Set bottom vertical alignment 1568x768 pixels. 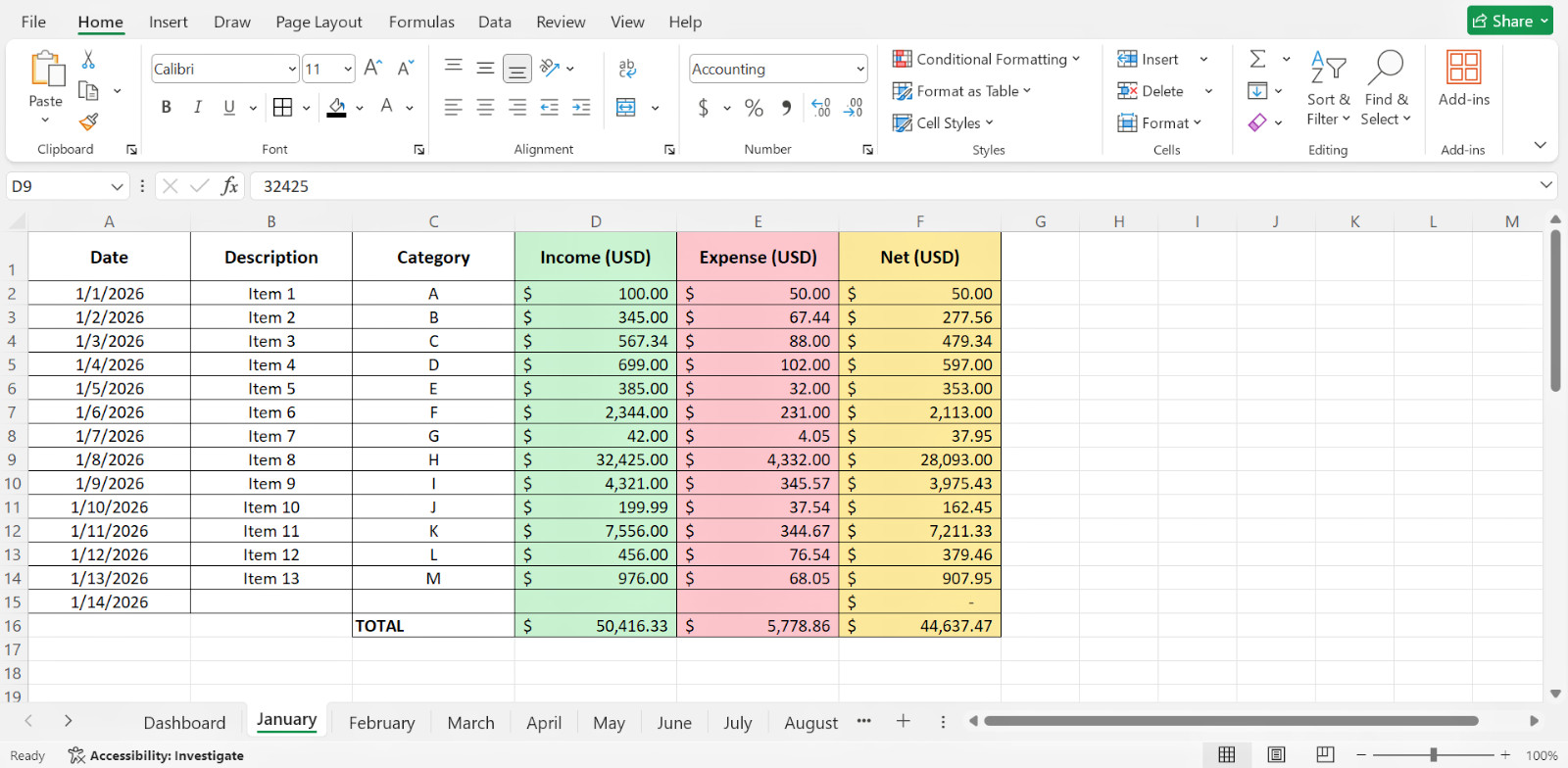(x=517, y=69)
